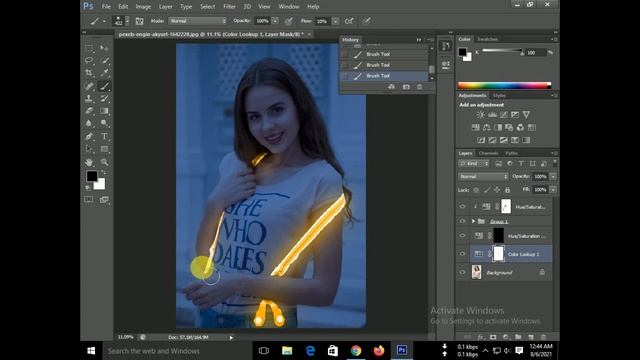Select the Horizontal Type tool

point(104,136)
